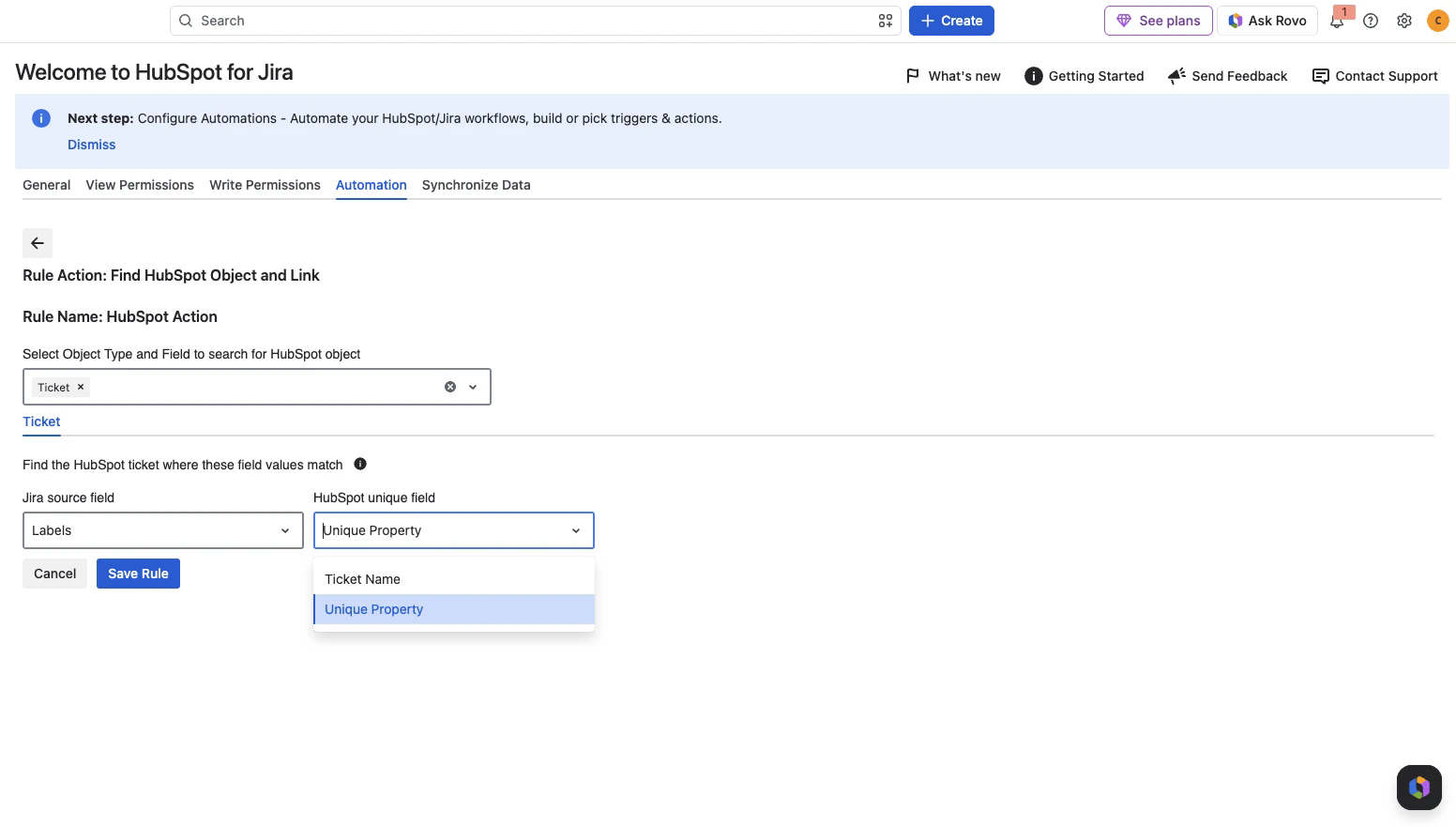The width and height of the screenshot is (1456, 827).
Task: Click the Save Rule button
Action: [x=138, y=574]
